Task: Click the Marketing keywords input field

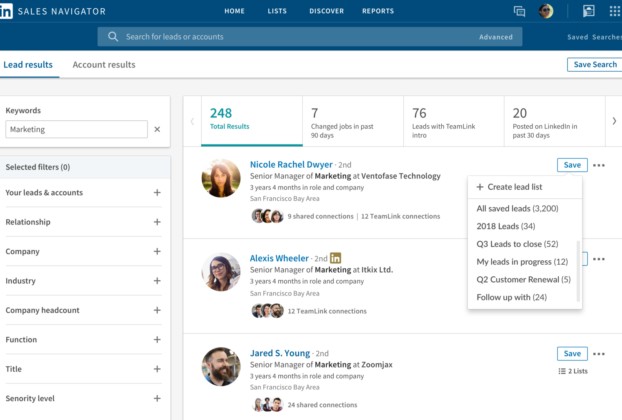Action: (x=77, y=129)
